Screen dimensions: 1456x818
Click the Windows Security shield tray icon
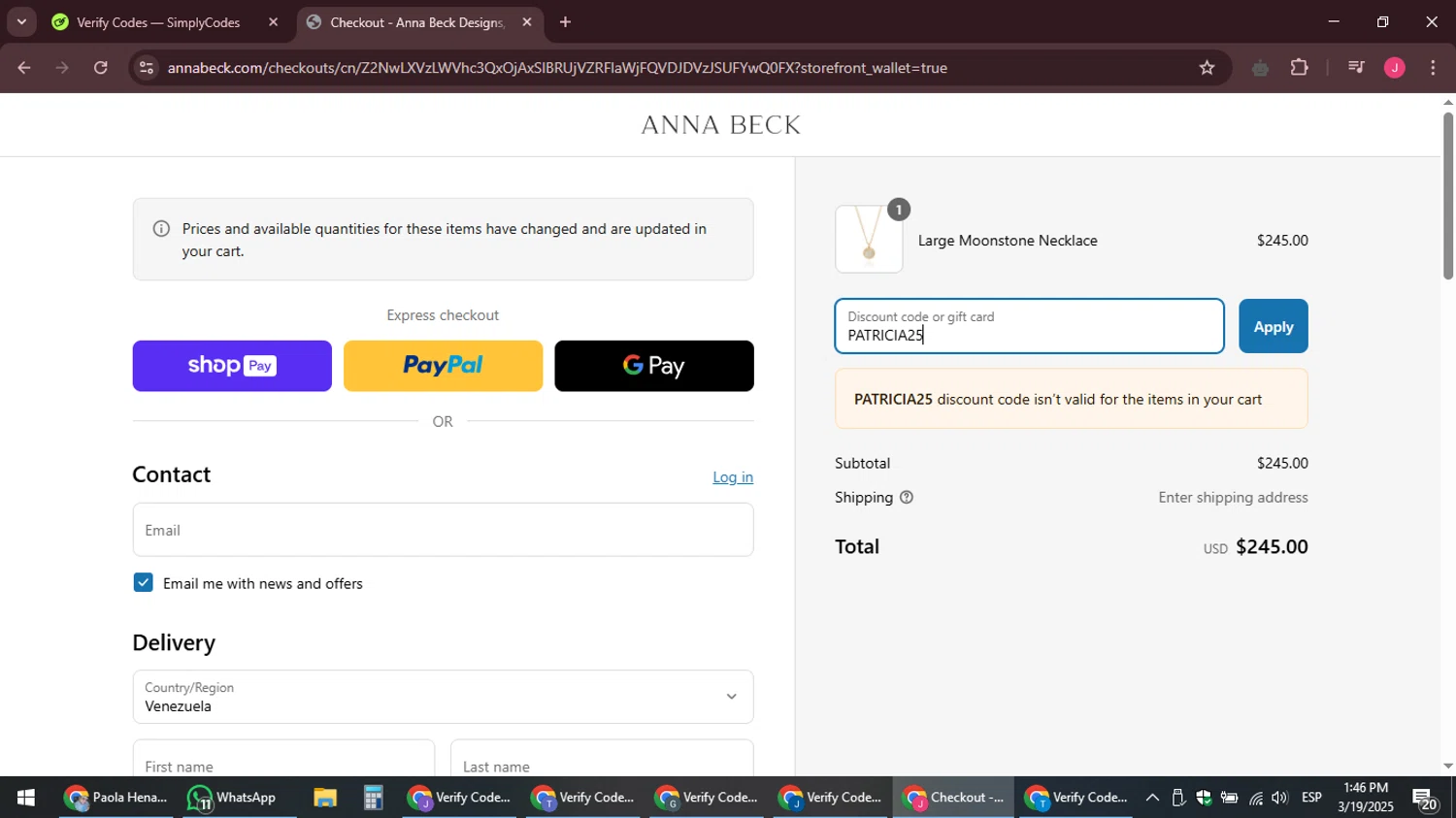(x=1204, y=798)
